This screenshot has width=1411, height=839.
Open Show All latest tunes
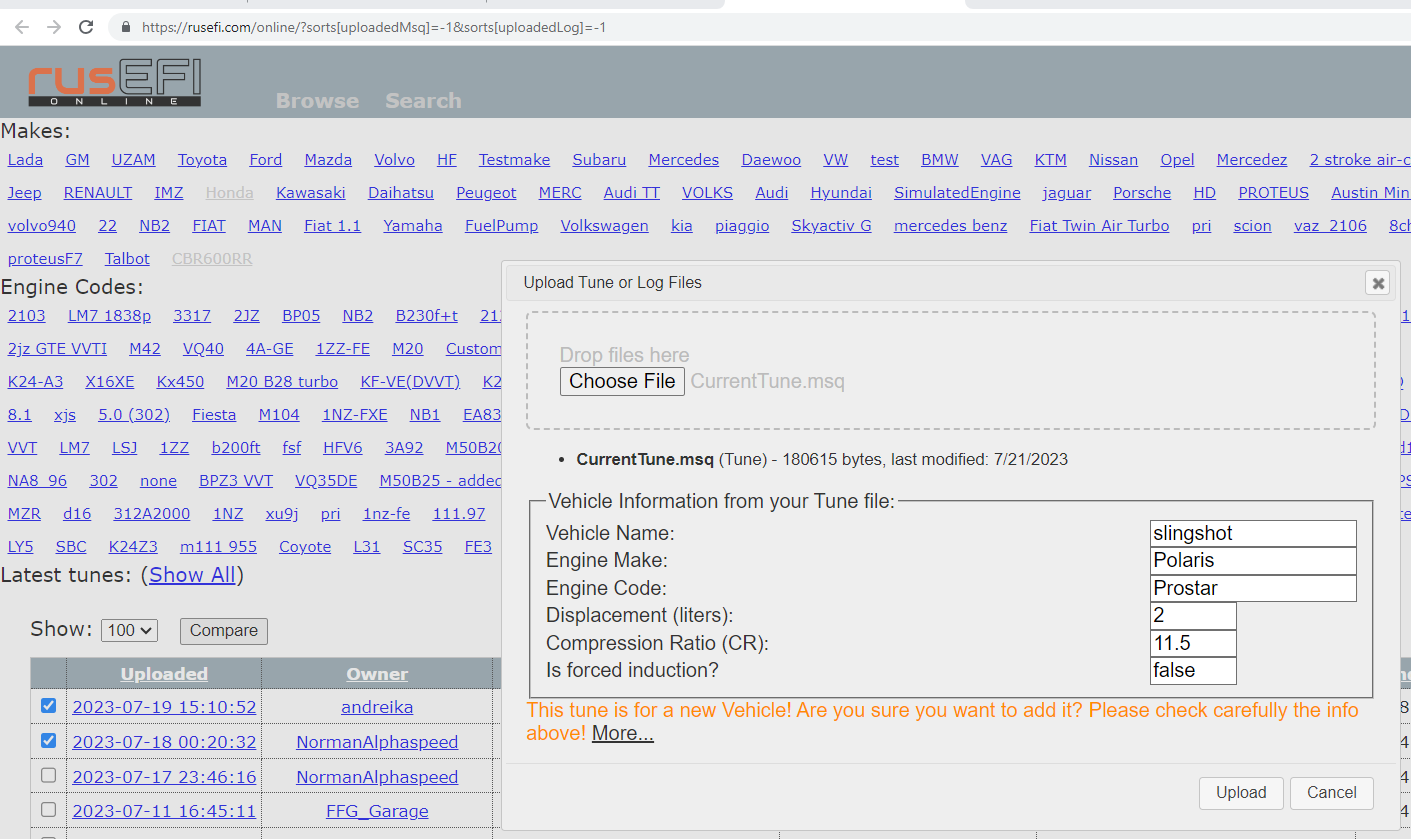[x=192, y=575]
